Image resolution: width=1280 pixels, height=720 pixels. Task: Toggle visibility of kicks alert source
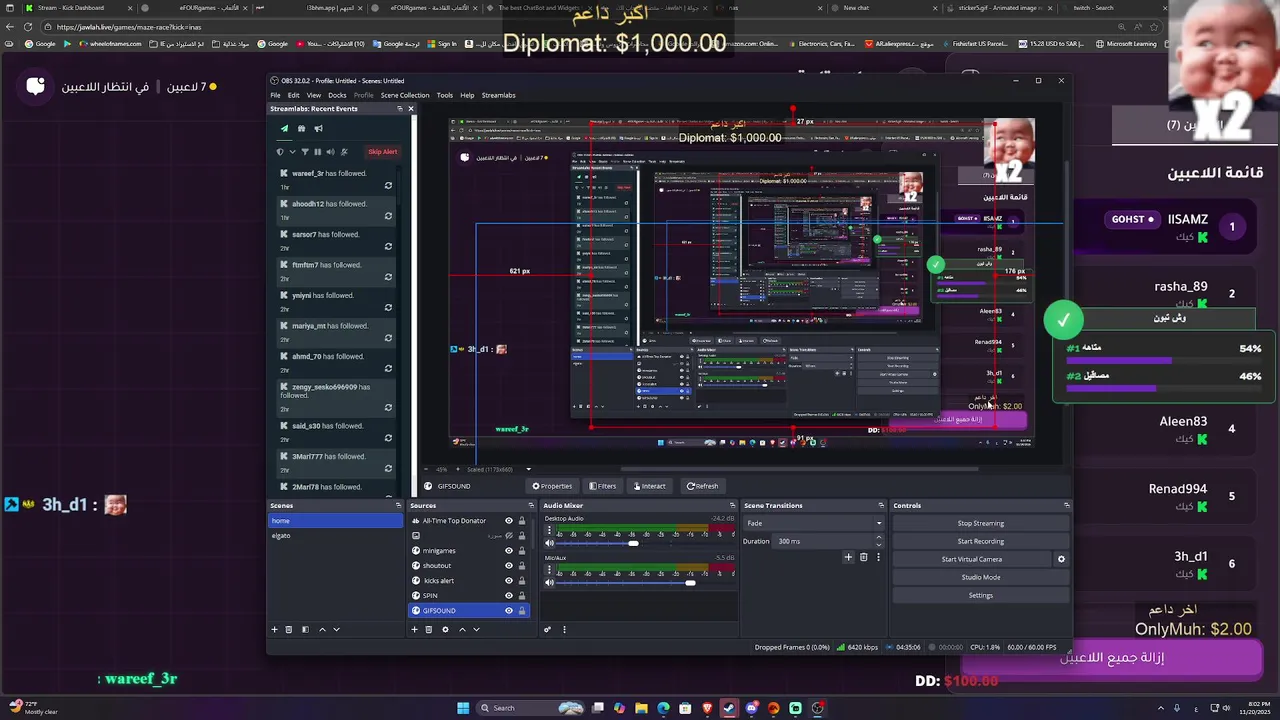click(508, 580)
